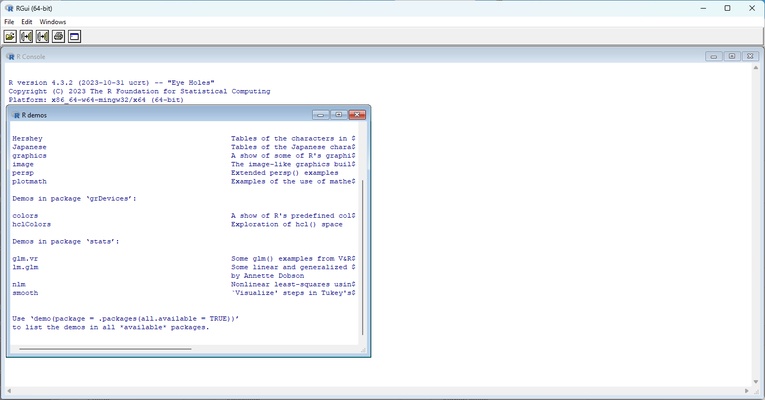This screenshot has width=765, height=400.
Task: Click the R Console scroll right arrow
Action: pos(746,391)
